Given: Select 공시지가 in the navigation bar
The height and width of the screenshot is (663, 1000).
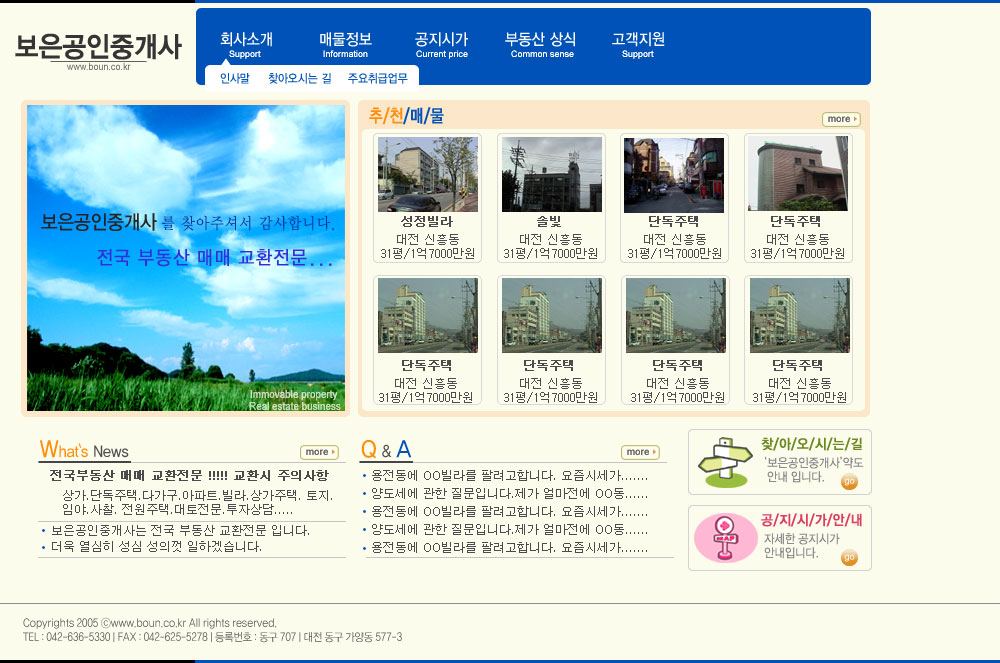Looking at the screenshot, I should coord(441,44).
